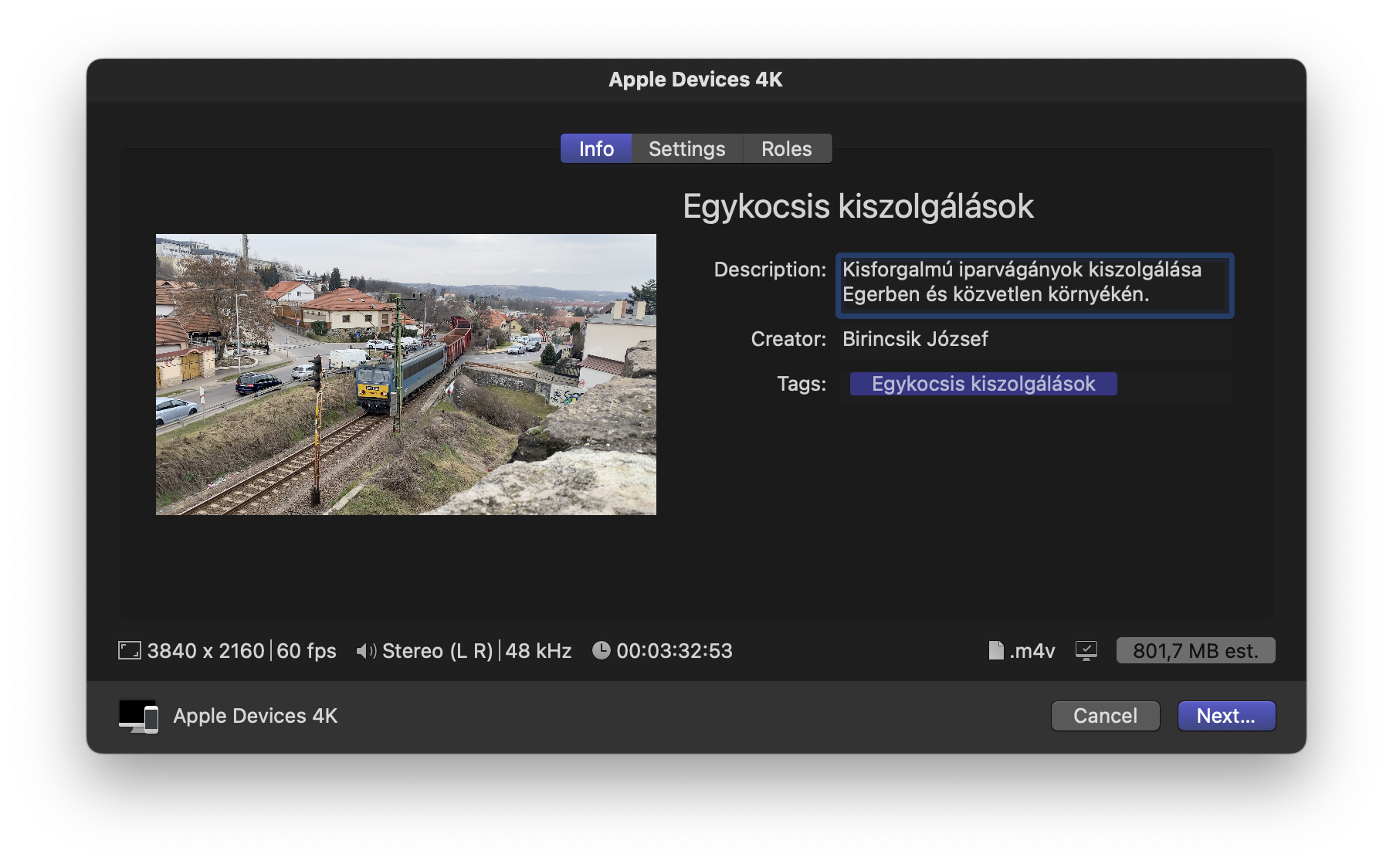Click the Creator: label
1393x868 pixels.
788,339
